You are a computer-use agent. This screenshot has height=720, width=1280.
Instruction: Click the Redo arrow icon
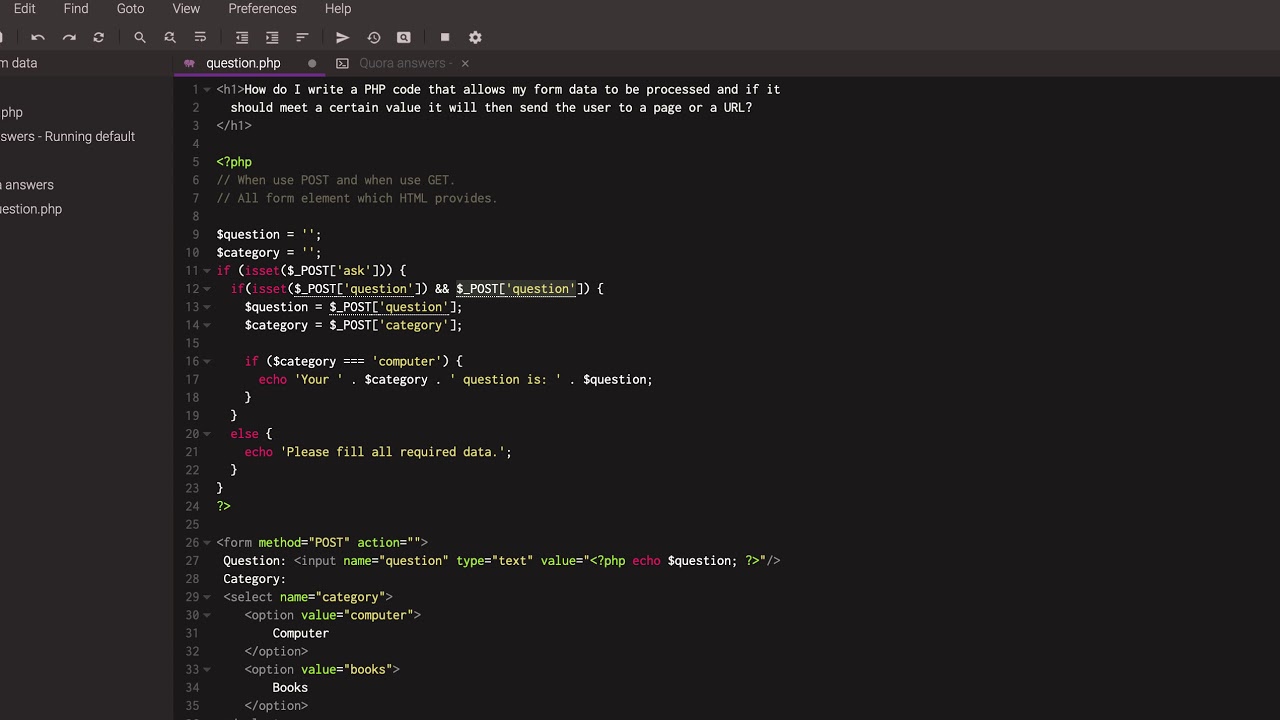pyautogui.click(x=69, y=37)
